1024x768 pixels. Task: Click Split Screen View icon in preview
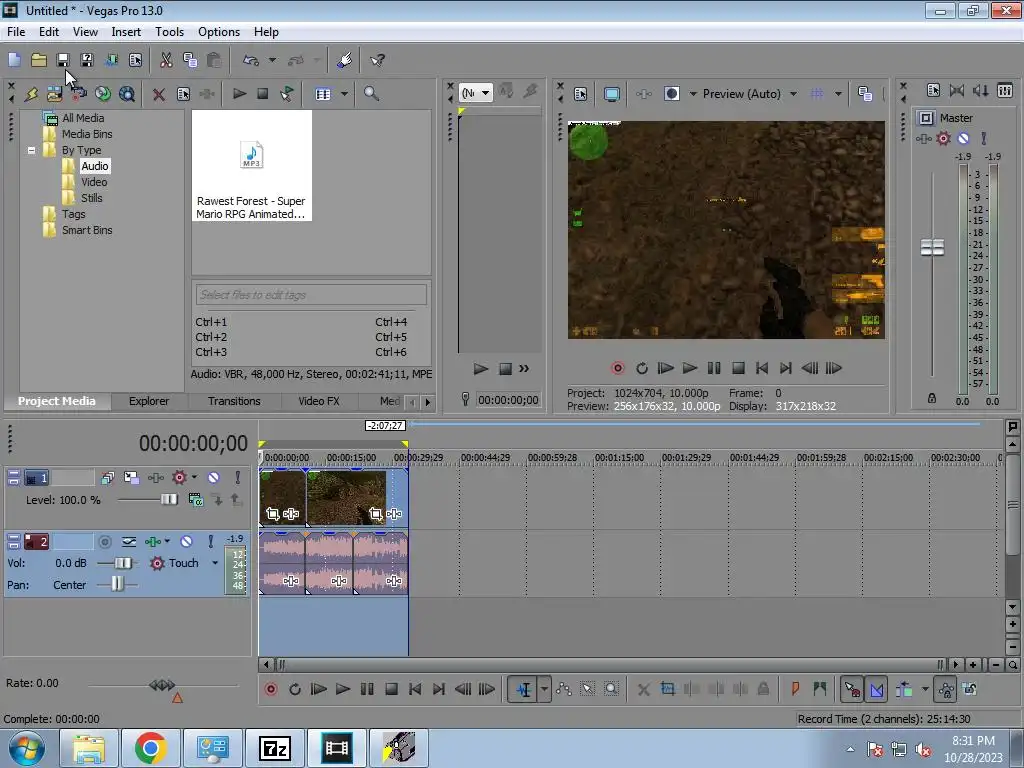click(x=671, y=94)
